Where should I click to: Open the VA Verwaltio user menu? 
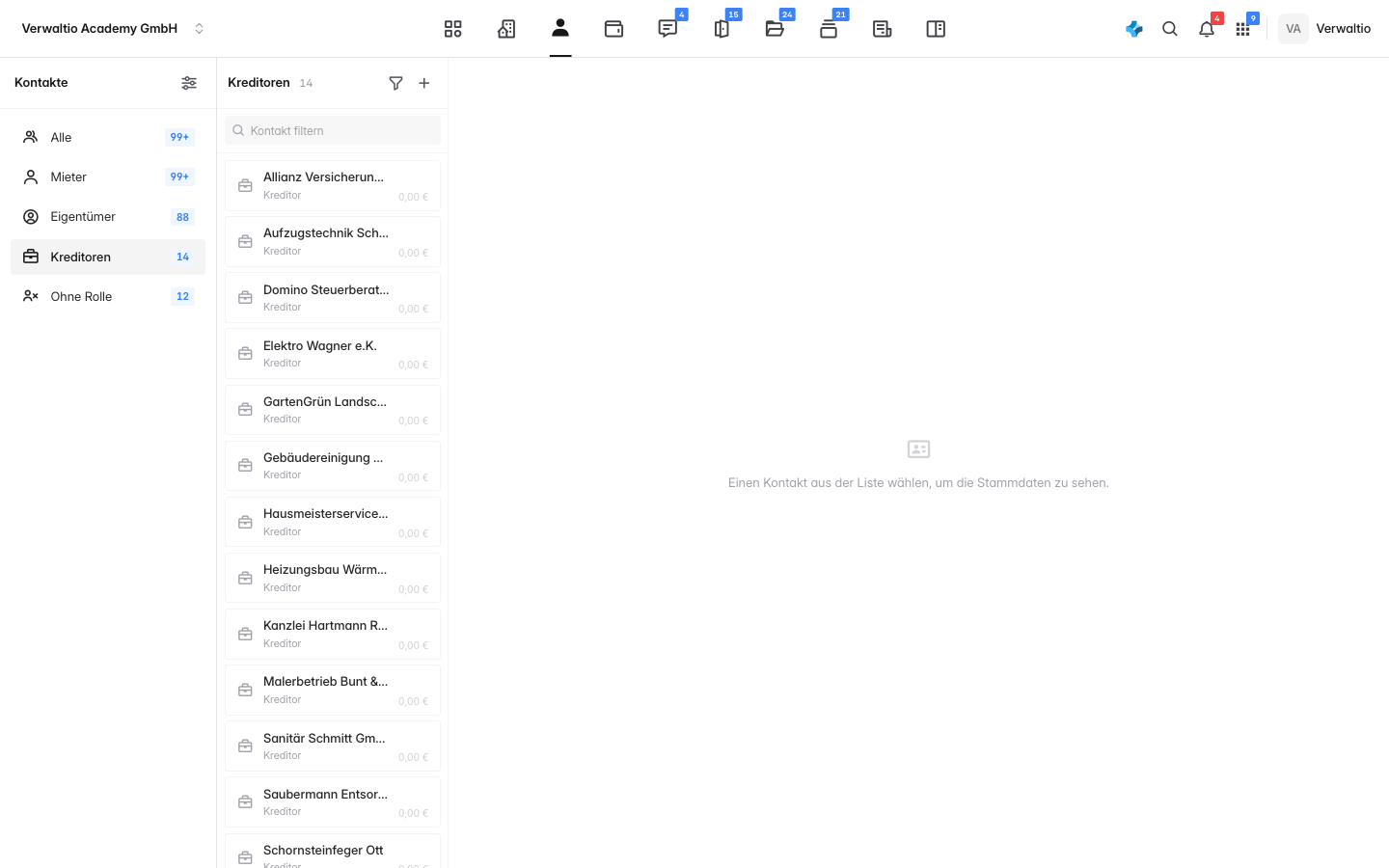coord(1325,29)
